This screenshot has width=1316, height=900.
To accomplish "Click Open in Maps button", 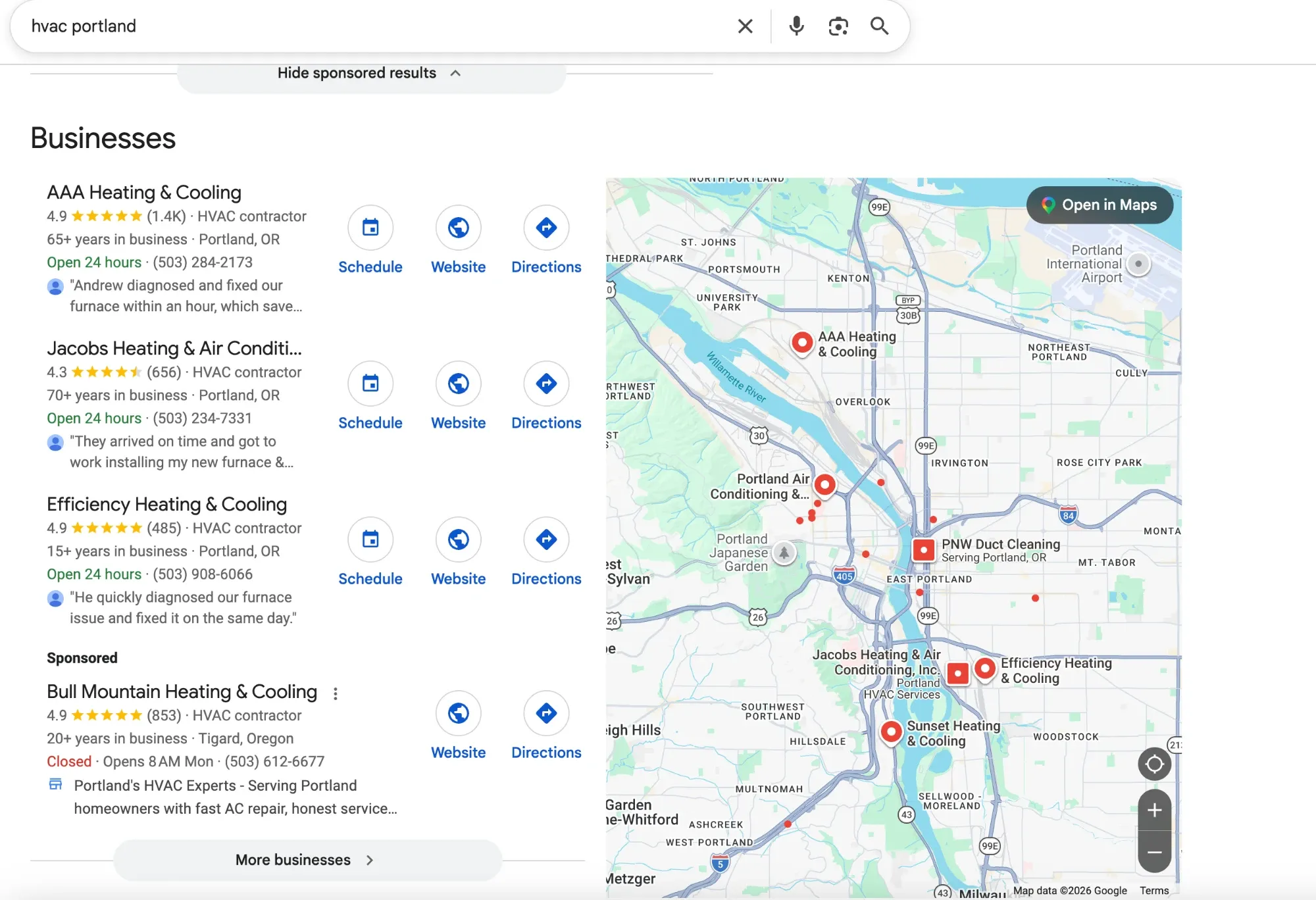I will coord(1100,205).
